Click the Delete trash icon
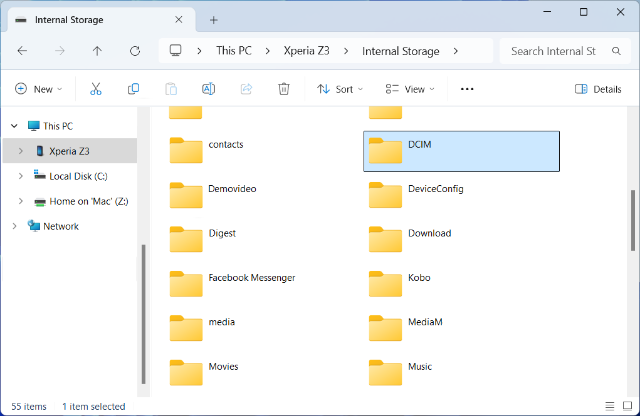Screen dimensions: 640x416 coord(284,89)
